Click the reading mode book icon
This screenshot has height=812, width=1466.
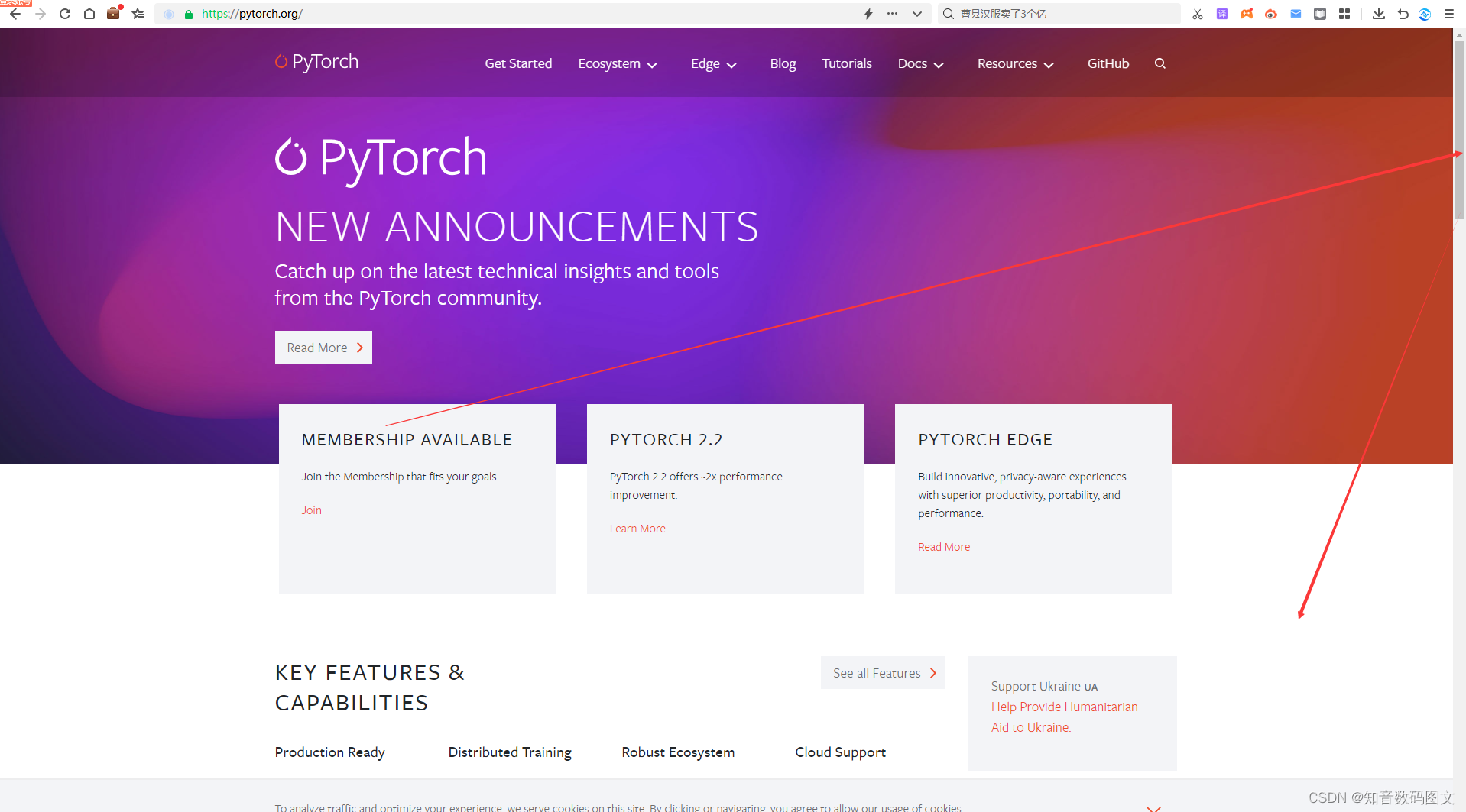point(1320,14)
